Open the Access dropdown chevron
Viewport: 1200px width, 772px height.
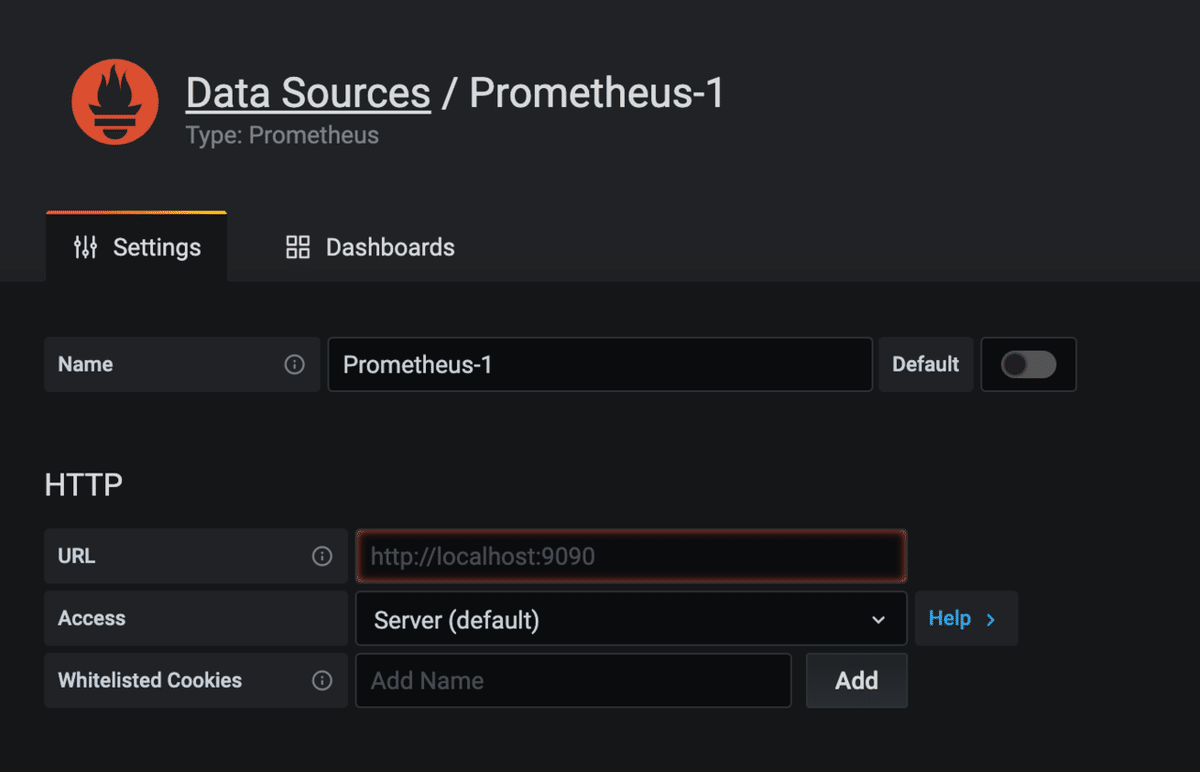click(x=878, y=620)
